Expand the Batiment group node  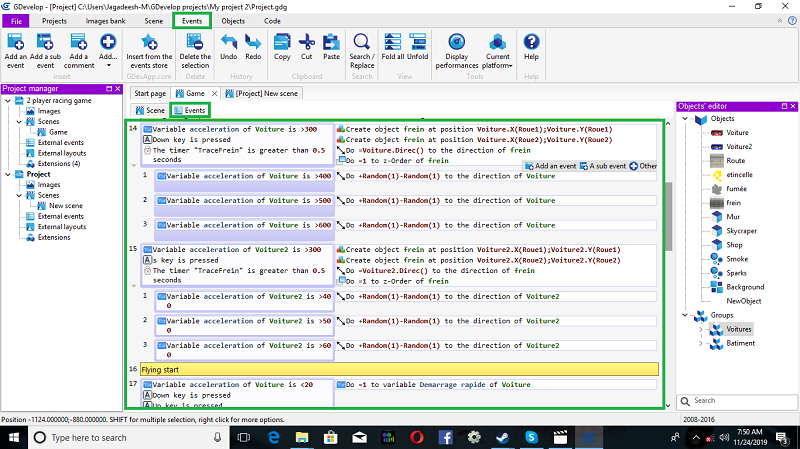tap(699, 343)
